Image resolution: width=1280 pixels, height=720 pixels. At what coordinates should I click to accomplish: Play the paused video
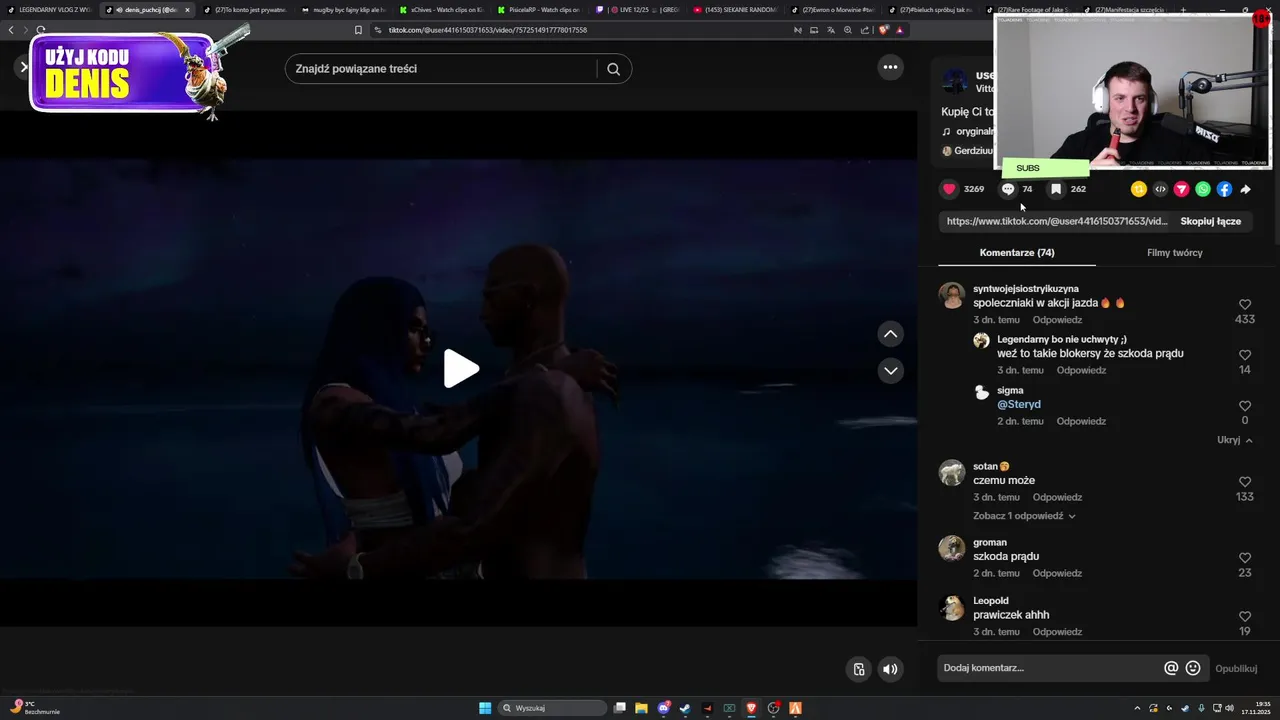(460, 369)
